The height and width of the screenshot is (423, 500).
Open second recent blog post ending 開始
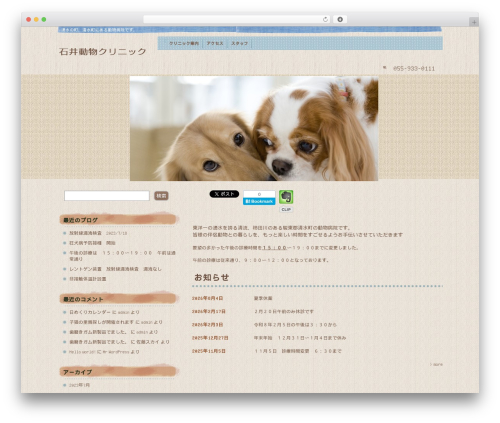(x=92, y=243)
